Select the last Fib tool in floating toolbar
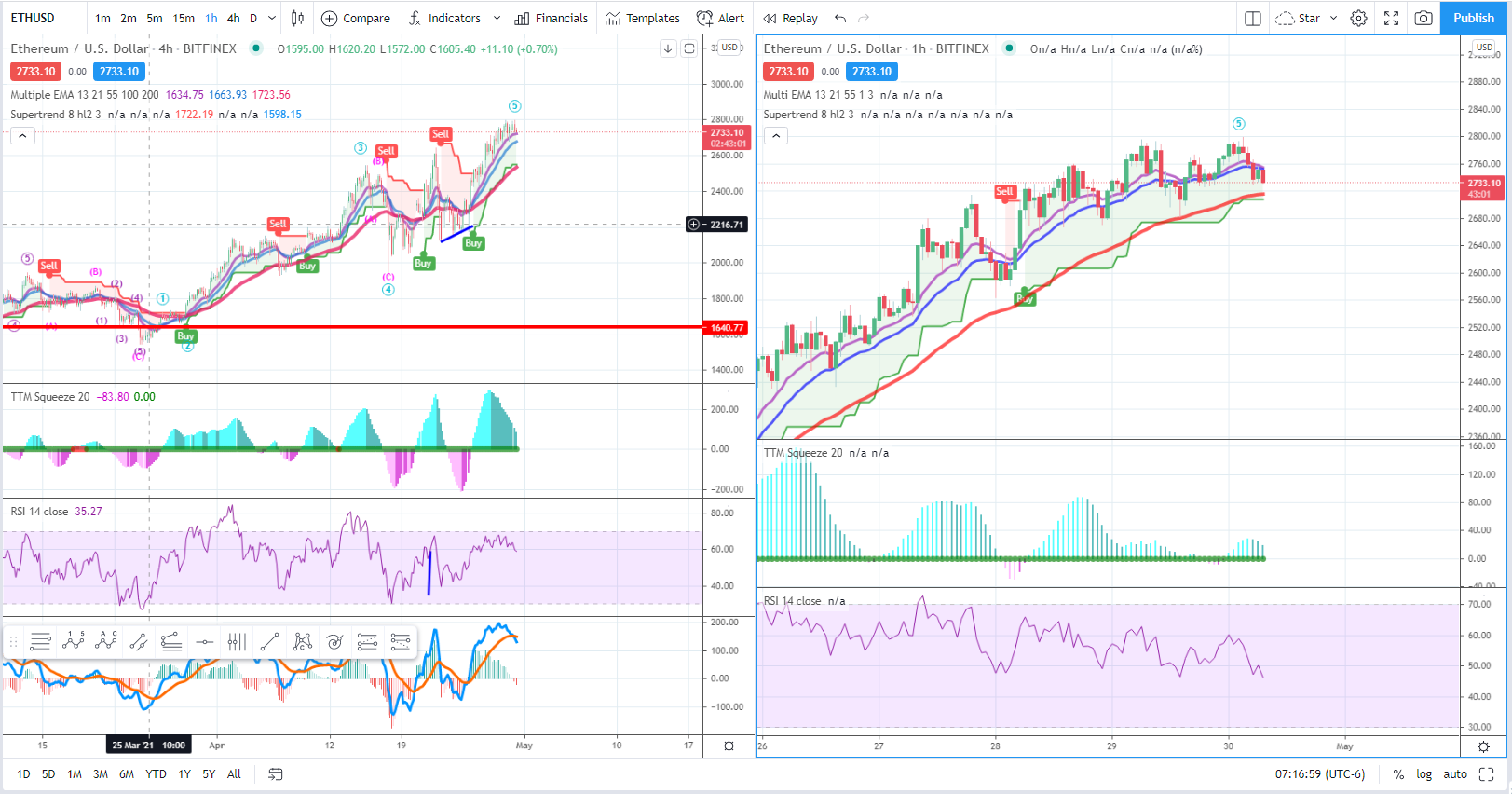The width and height of the screenshot is (1512, 794). click(x=401, y=641)
